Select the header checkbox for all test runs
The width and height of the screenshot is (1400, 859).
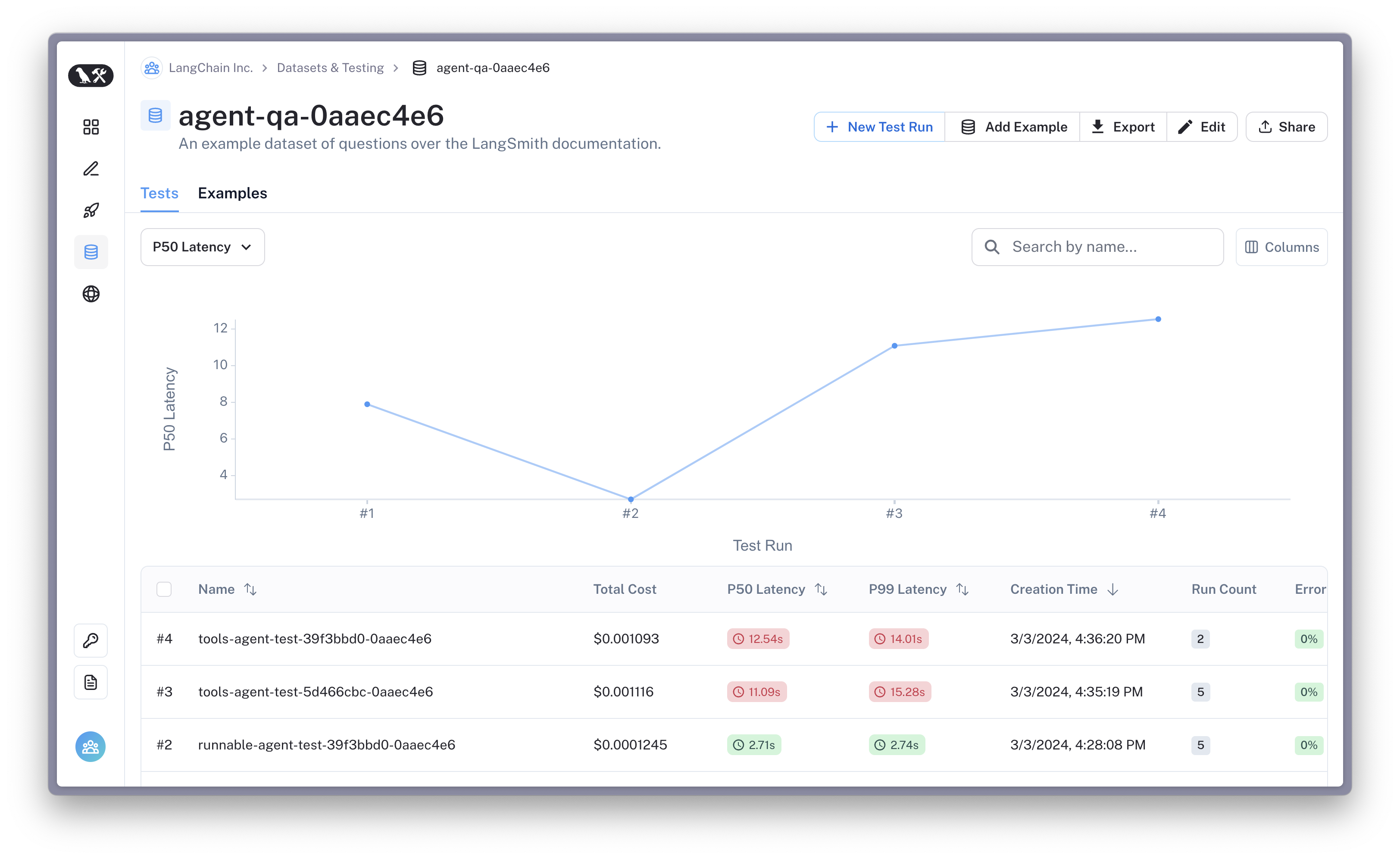[x=164, y=589]
